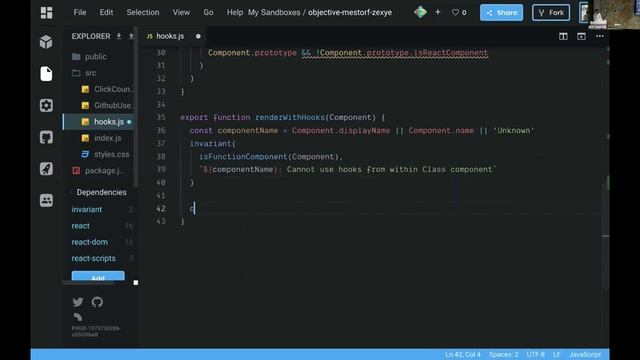Open the Twitter link icon
Viewport: 640px width, 360px height.
pyautogui.click(x=78, y=302)
